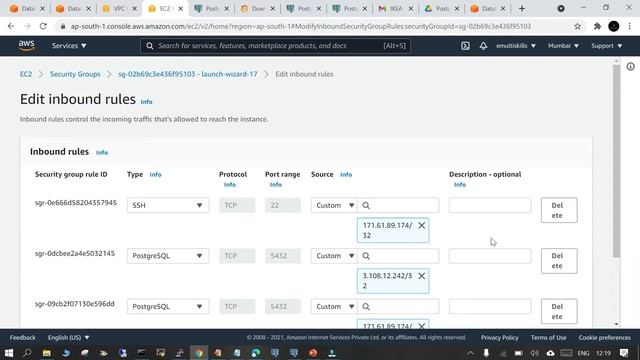The height and width of the screenshot is (360, 640).
Task: Click the search icon in AWS search bar
Action: coord(150,46)
